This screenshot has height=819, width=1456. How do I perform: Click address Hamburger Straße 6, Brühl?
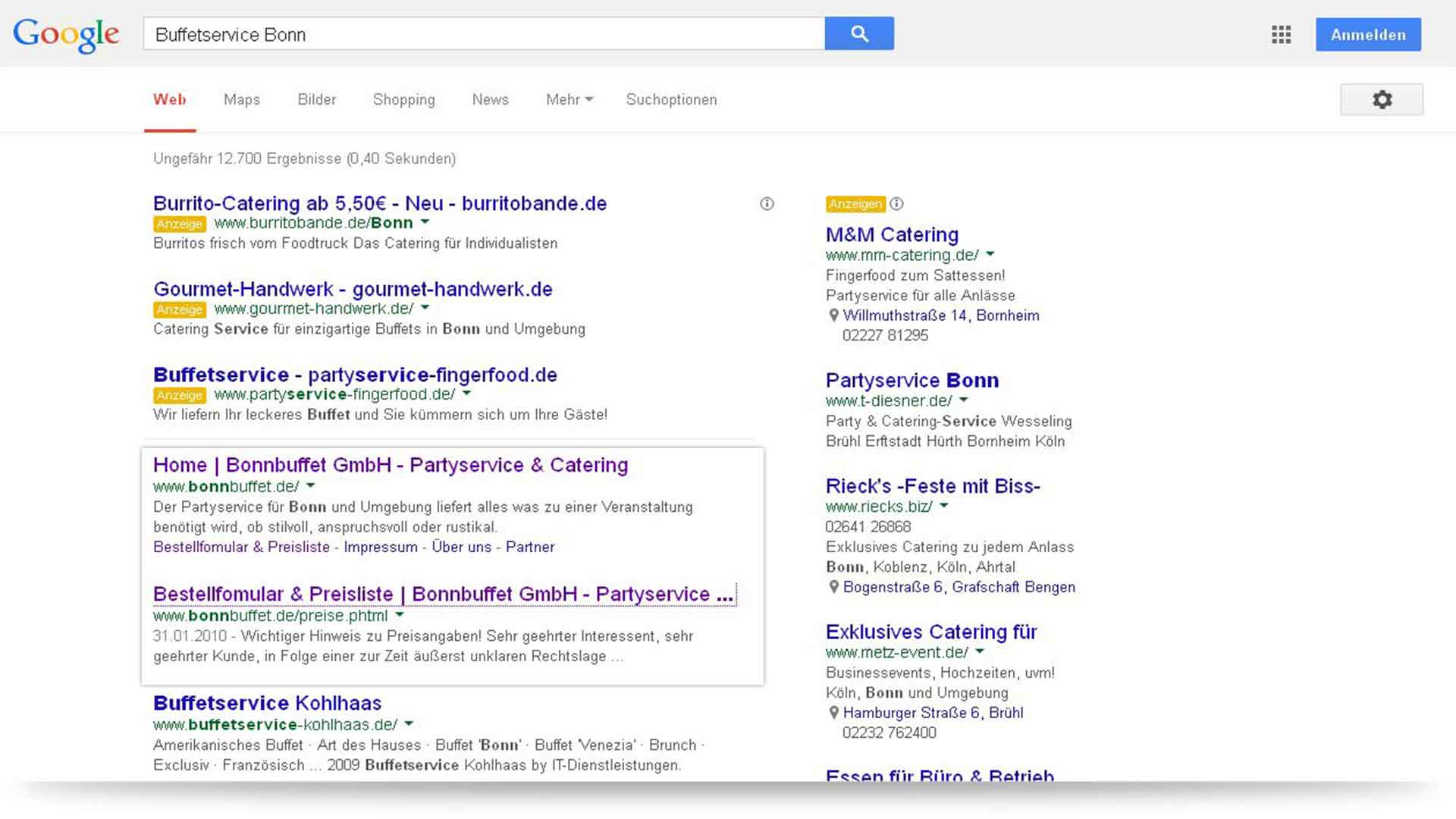click(933, 713)
